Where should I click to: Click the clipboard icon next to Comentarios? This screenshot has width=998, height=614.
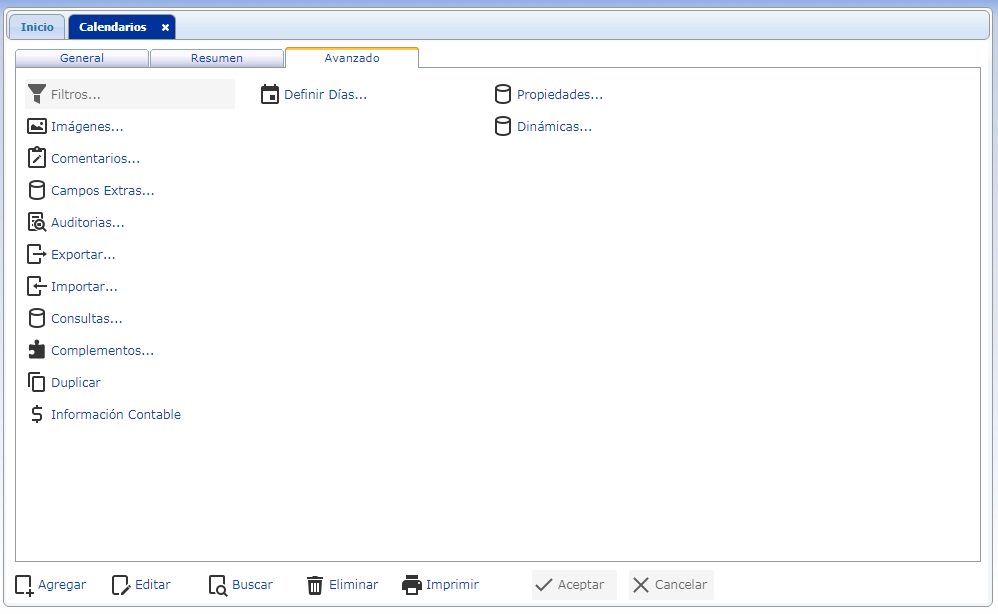[37, 158]
